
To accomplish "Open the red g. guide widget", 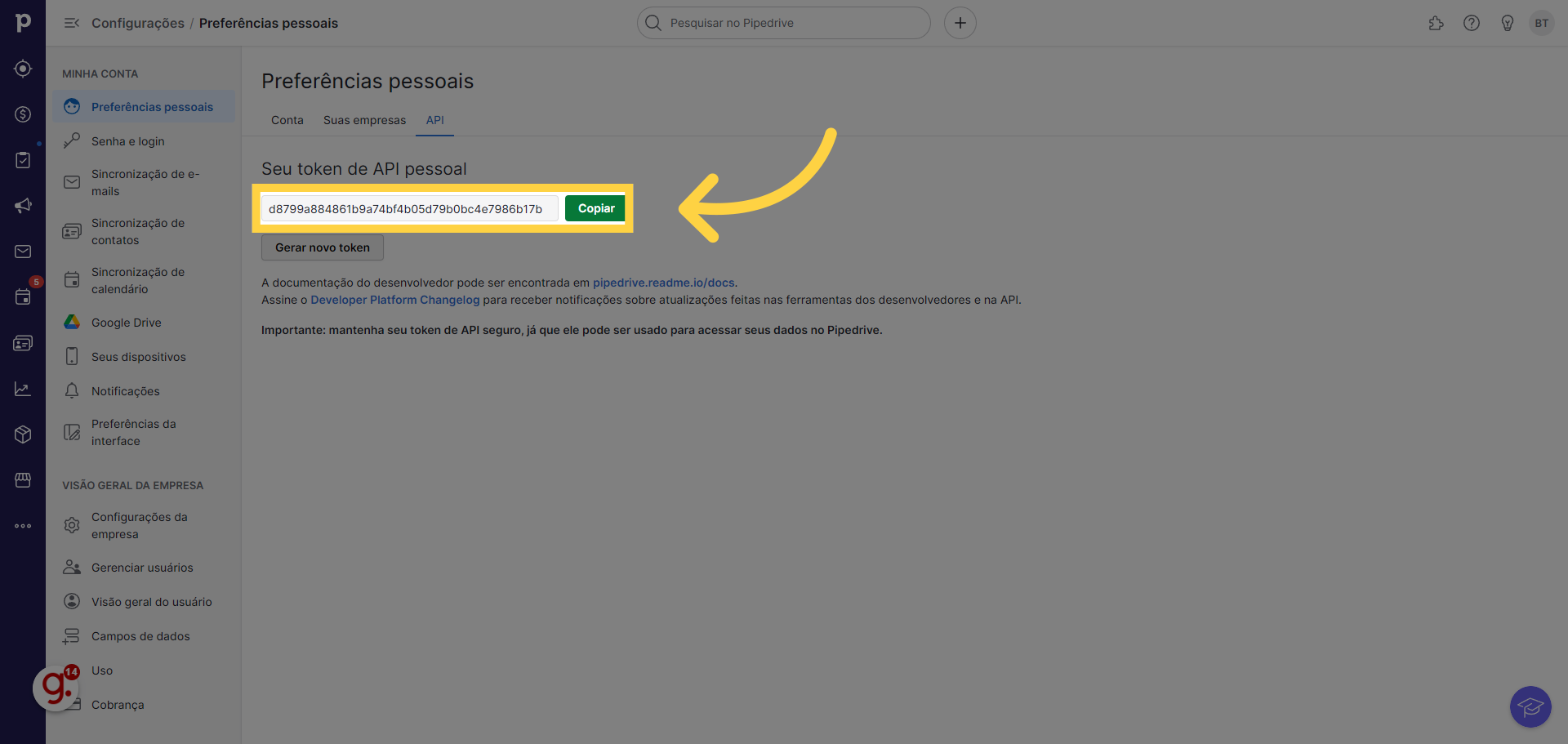I will click(56, 688).
